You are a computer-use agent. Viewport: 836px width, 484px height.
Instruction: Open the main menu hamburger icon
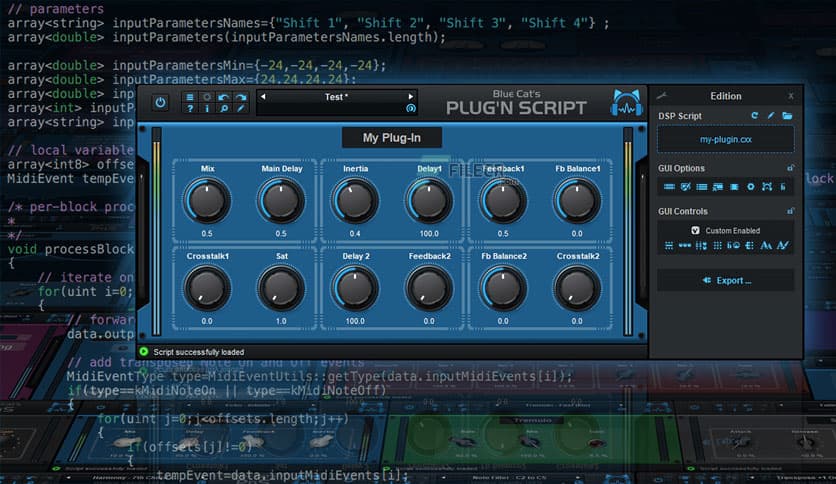pos(190,97)
